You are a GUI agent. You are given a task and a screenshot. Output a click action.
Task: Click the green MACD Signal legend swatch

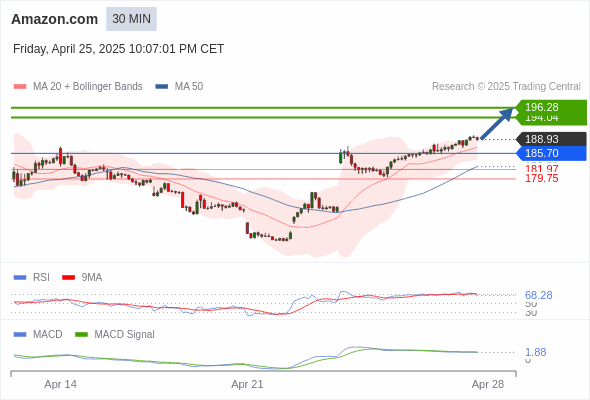[x=81, y=335]
